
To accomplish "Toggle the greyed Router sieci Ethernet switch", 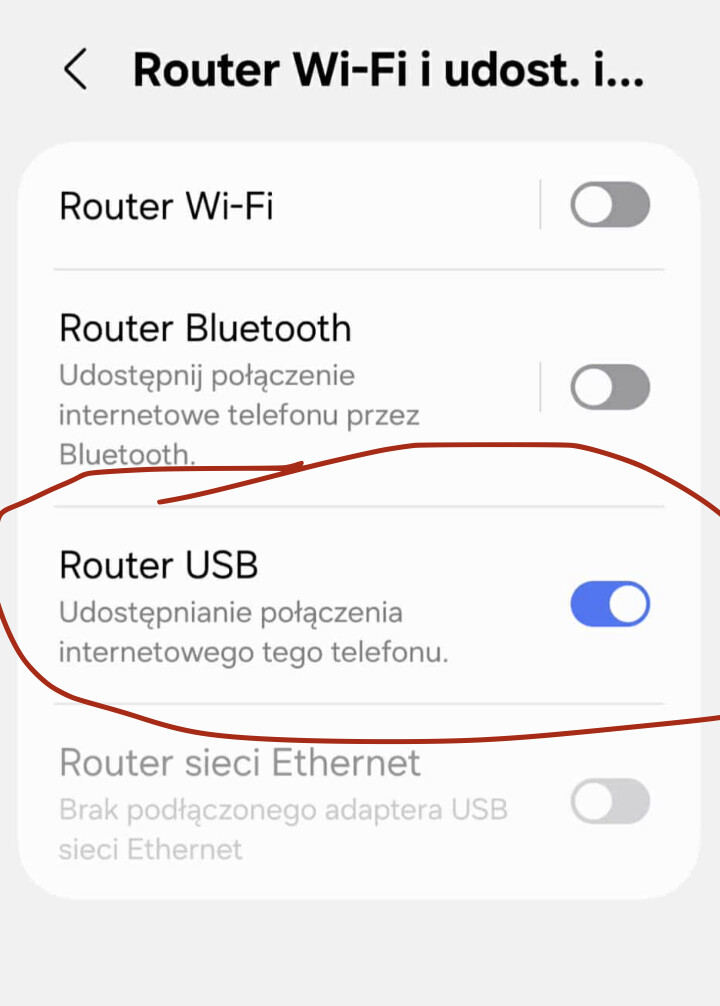I will click(x=610, y=801).
